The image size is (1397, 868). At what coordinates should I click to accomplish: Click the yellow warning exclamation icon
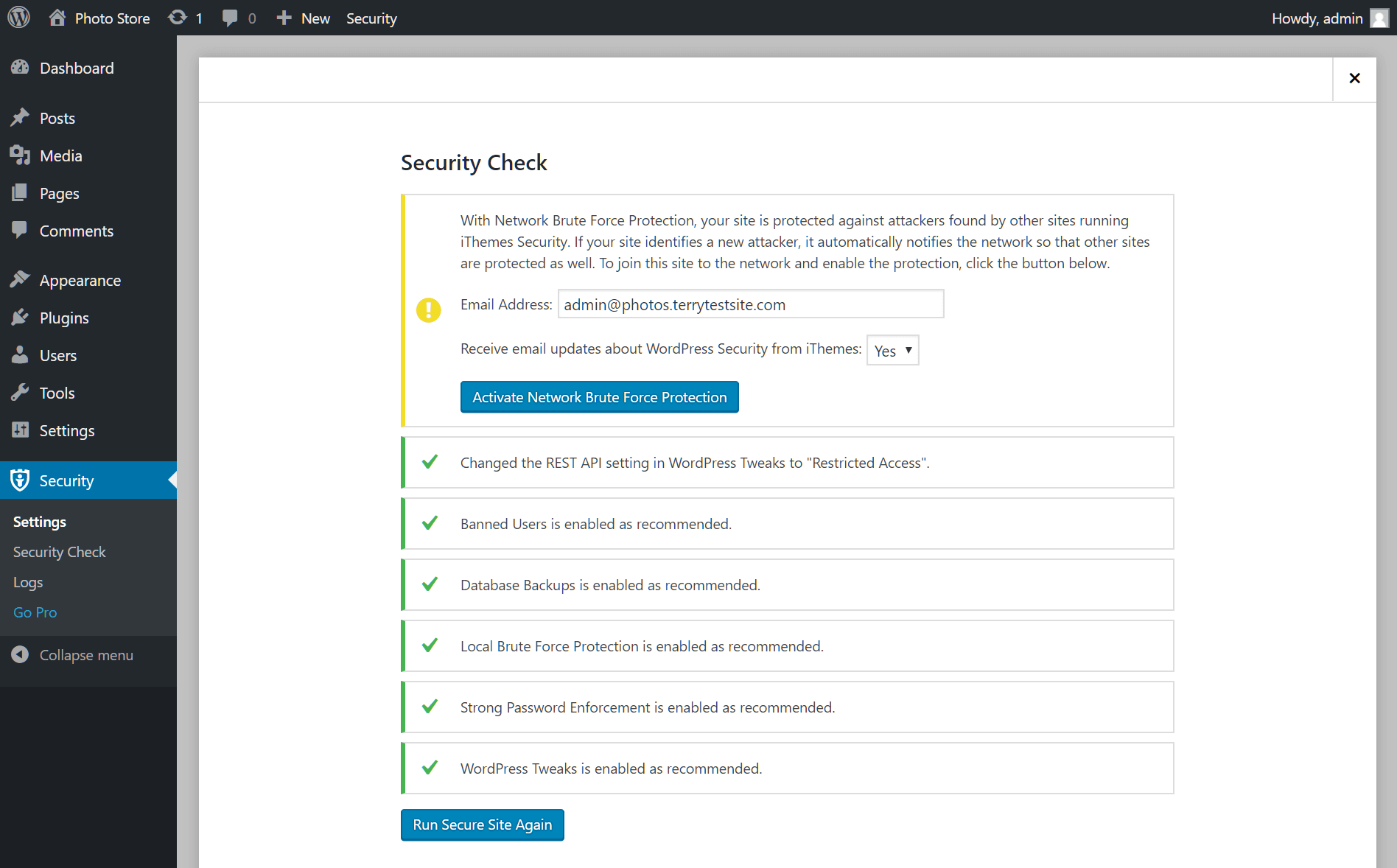tap(429, 309)
